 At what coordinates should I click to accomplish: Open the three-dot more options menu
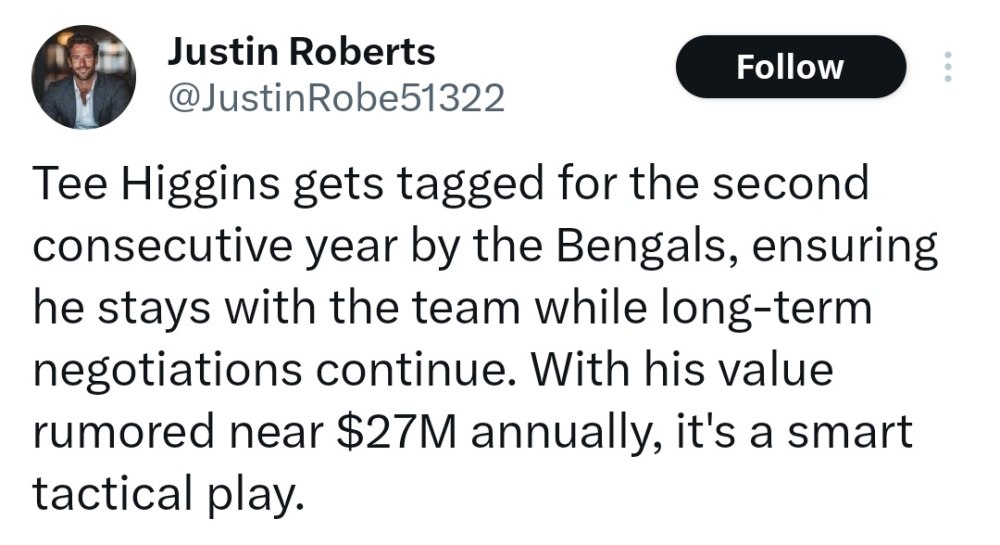947,67
